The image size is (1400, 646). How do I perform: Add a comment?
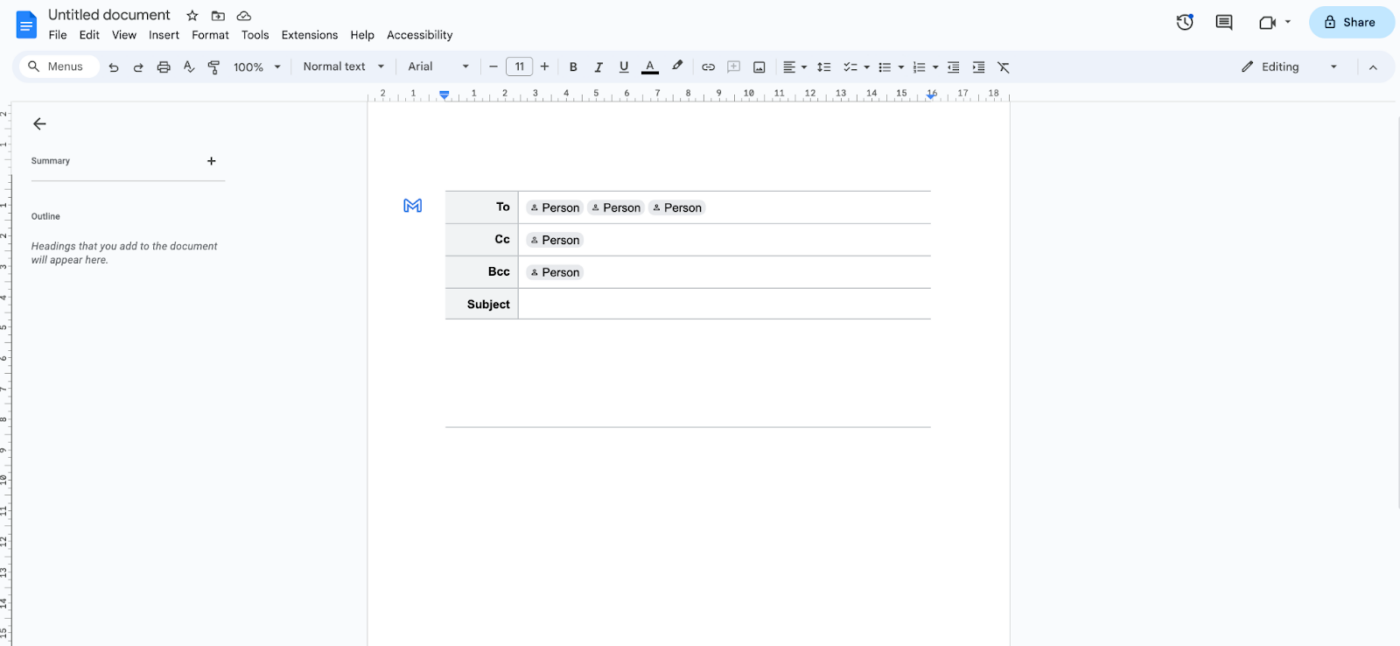click(733, 66)
